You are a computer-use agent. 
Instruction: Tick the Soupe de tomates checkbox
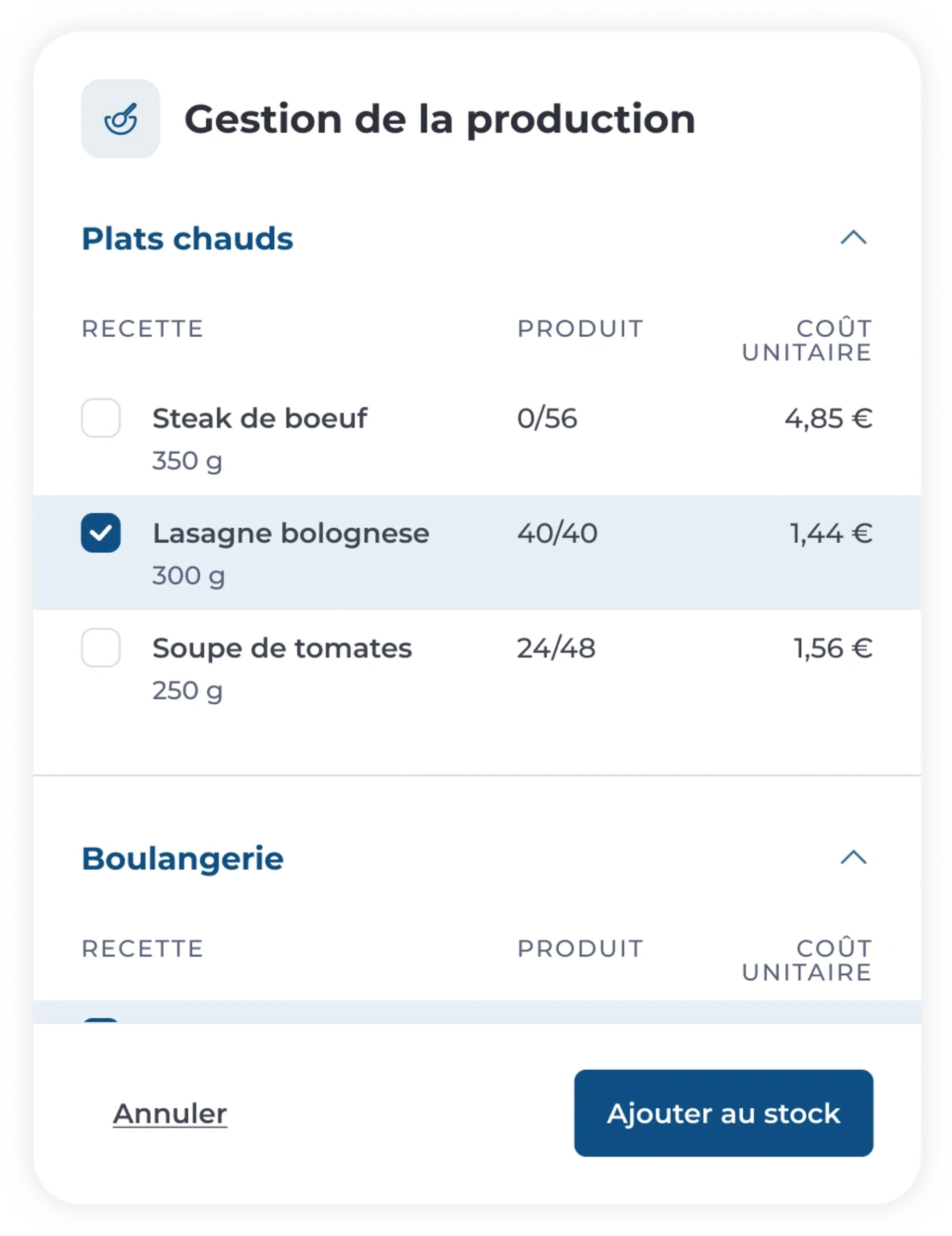pyautogui.click(x=101, y=648)
